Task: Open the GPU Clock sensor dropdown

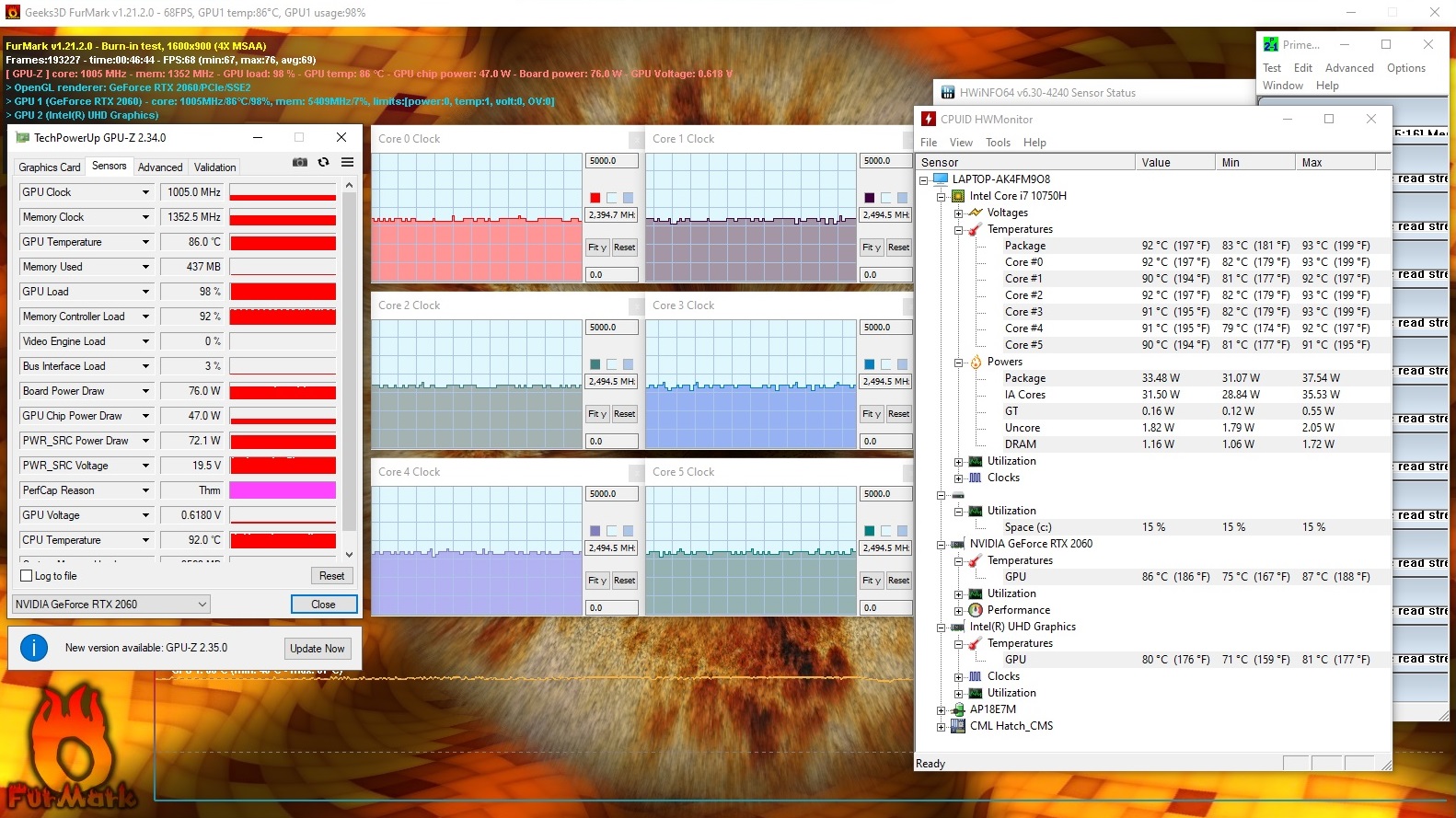Action: (145, 192)
